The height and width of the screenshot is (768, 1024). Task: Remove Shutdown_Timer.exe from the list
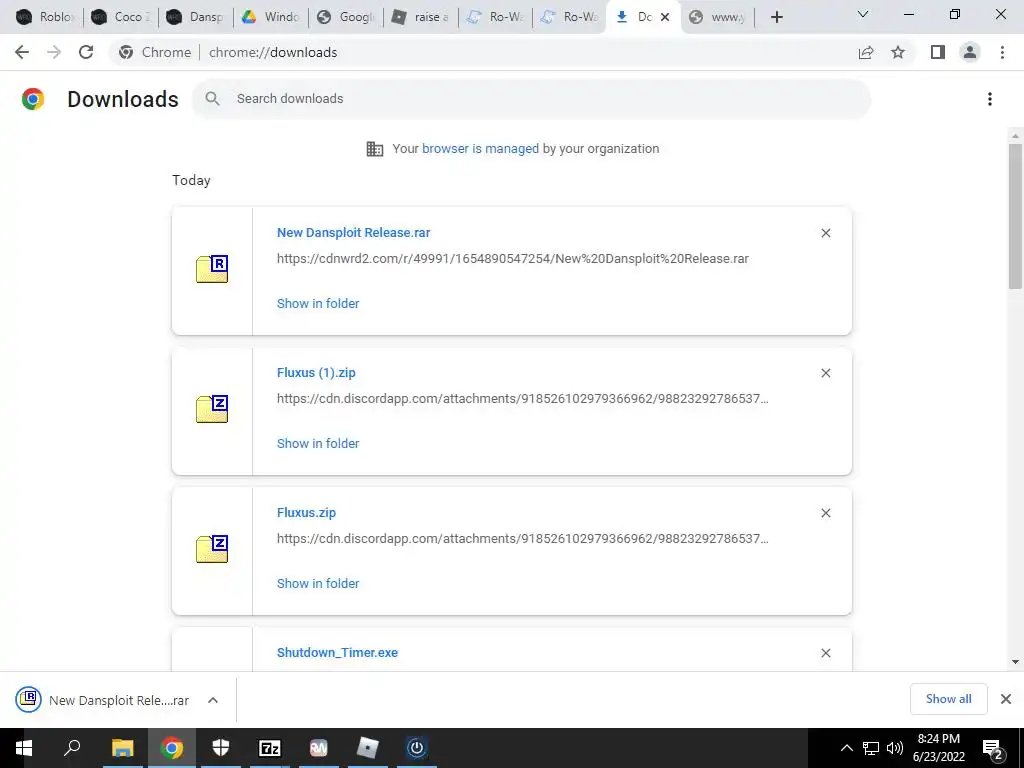pos(825,653)
